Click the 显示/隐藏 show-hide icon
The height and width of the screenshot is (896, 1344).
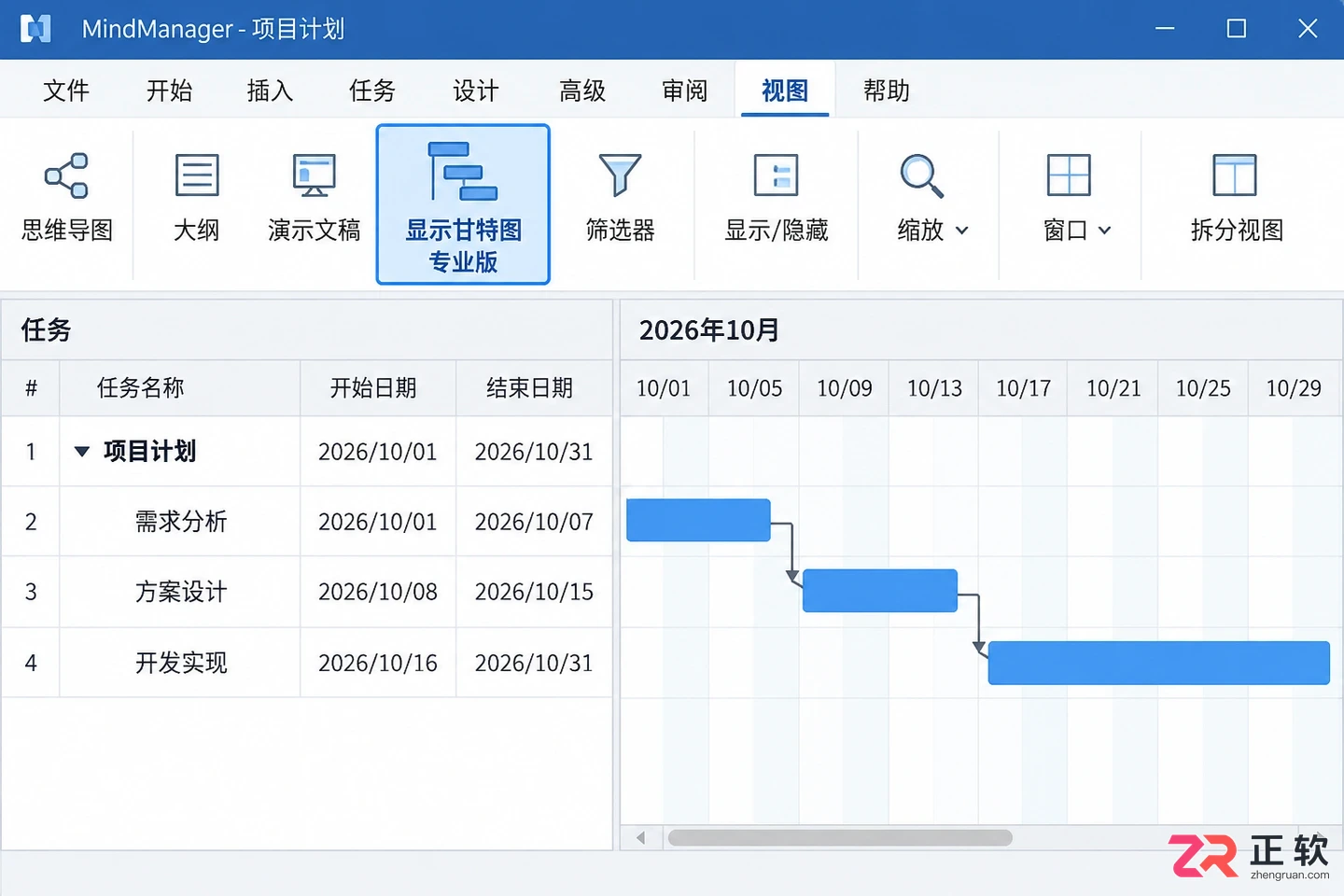[x=777, y=175]
